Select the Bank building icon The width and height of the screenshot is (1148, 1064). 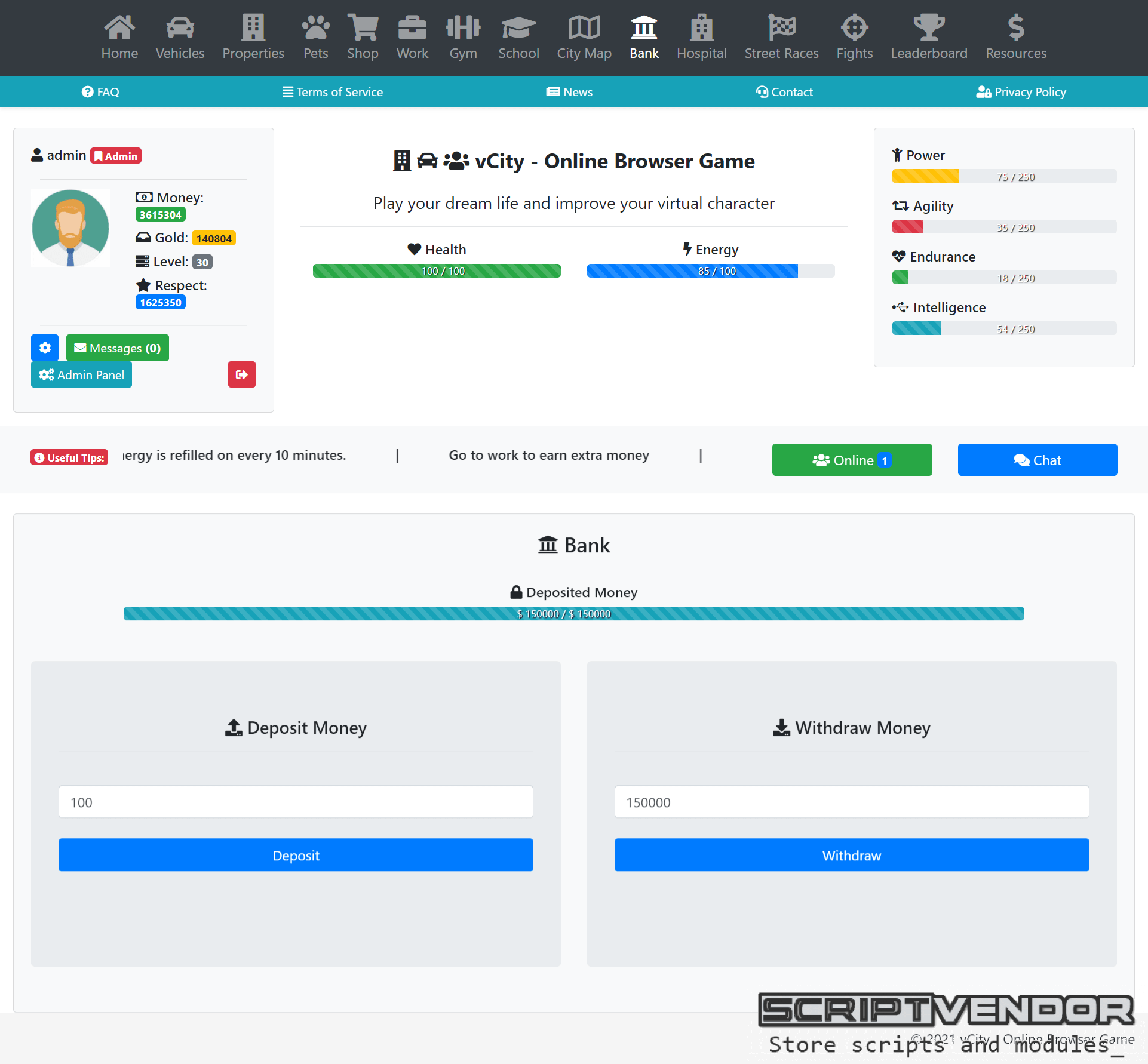point(644,27)
